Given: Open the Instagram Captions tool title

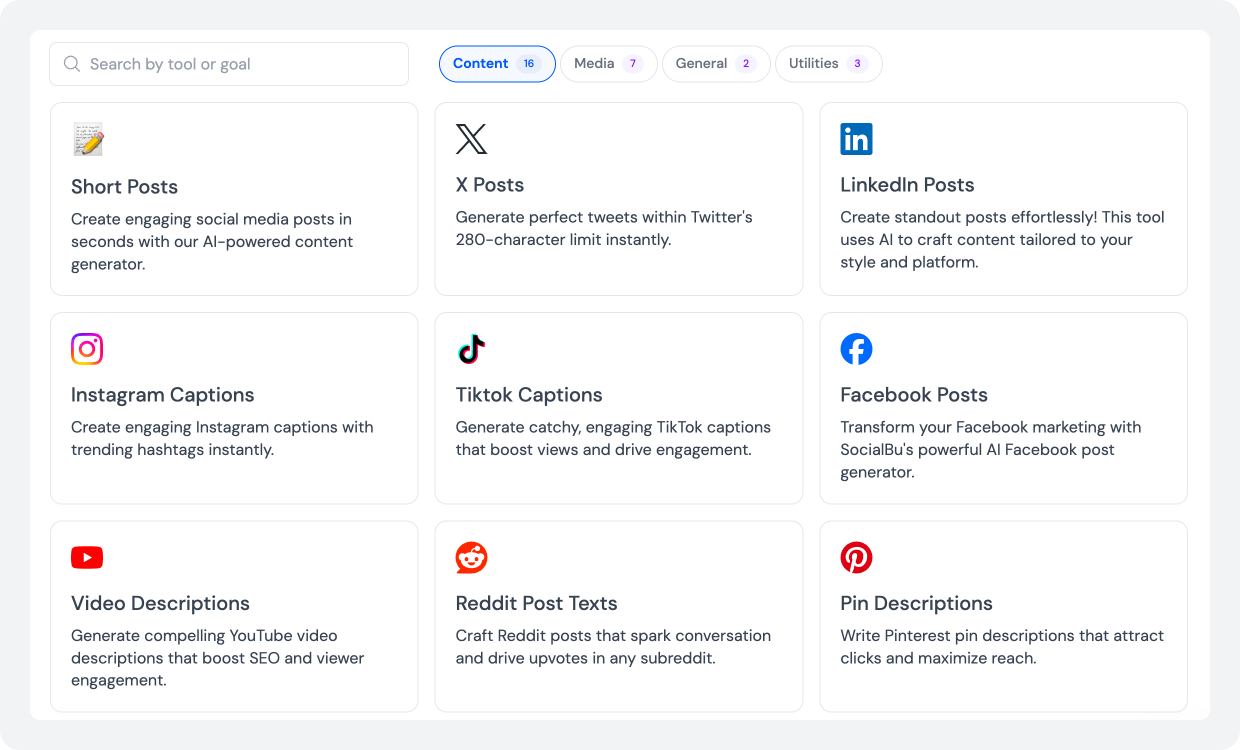Looking at the screenshot, I should 163,395.
